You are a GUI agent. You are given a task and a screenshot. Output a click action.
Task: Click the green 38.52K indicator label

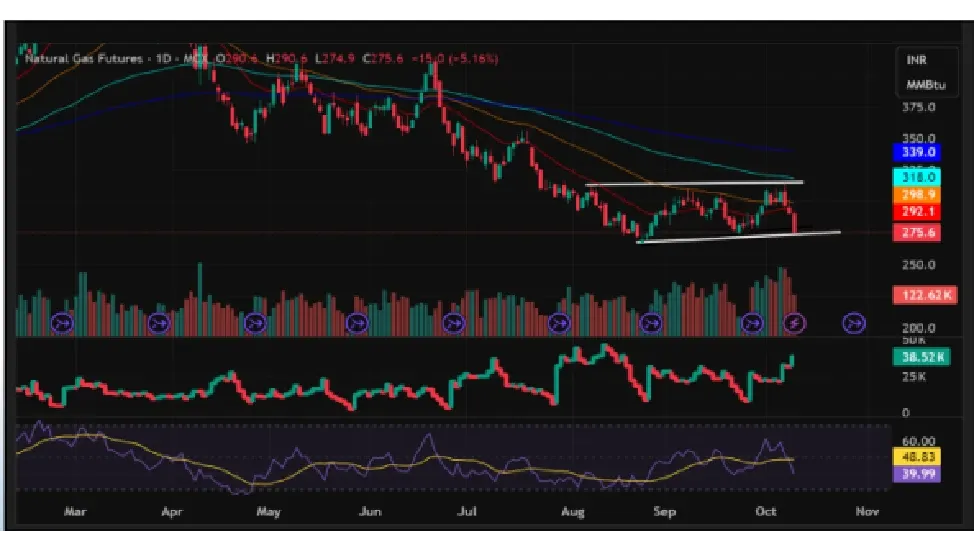click(x=919, y=355)
